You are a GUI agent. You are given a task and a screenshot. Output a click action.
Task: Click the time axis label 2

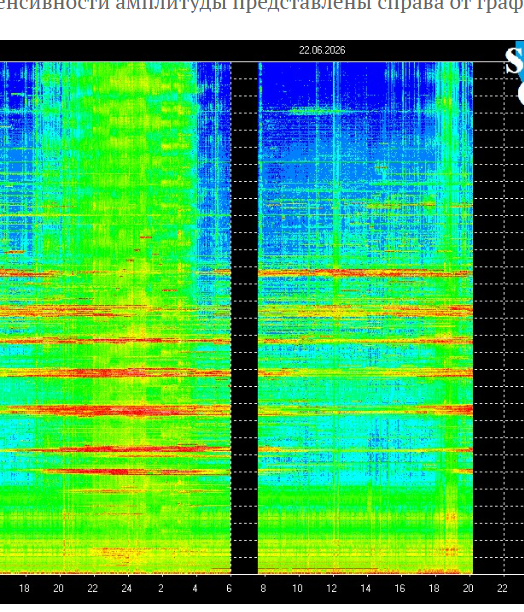pos(161,588)
